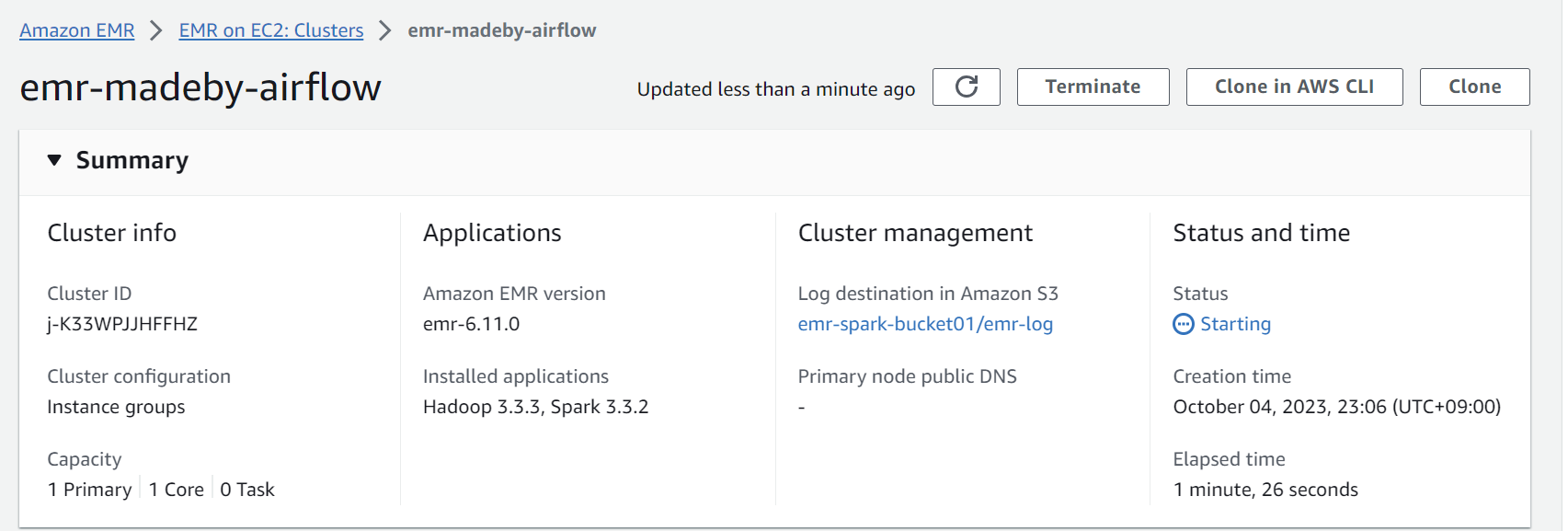Open the Amazon EMR breadcrumb link
This screenshot has width=1568, height=531.
point(77,30)
